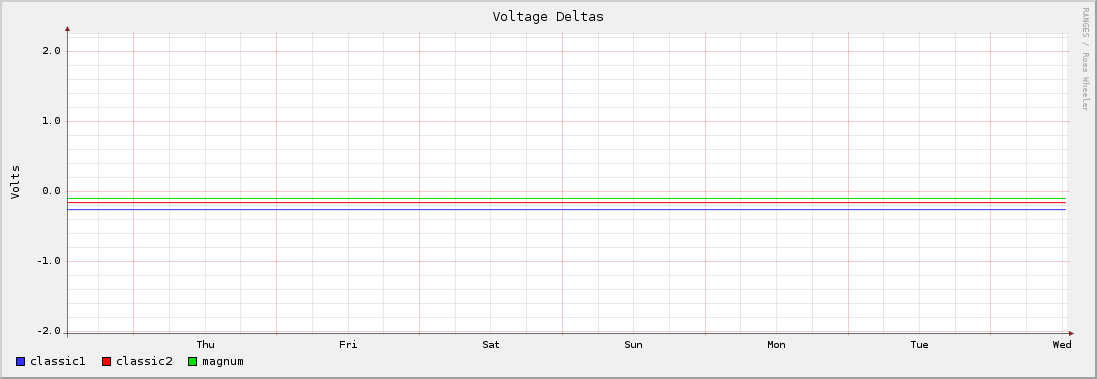
Task: Click the Sun x-axis label
Action: click(x=633, y=345)
